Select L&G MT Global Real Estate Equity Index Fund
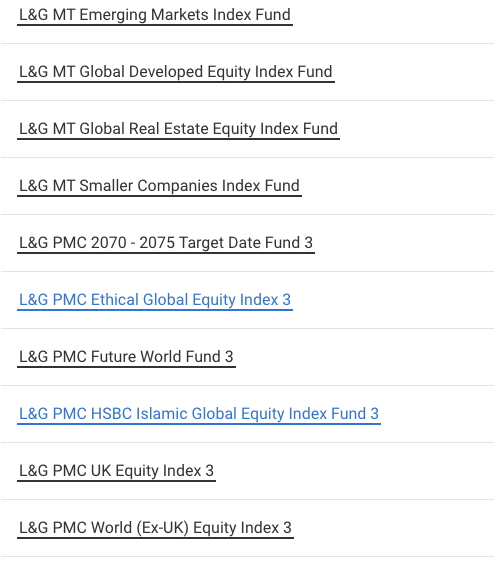 coord(178,129)
